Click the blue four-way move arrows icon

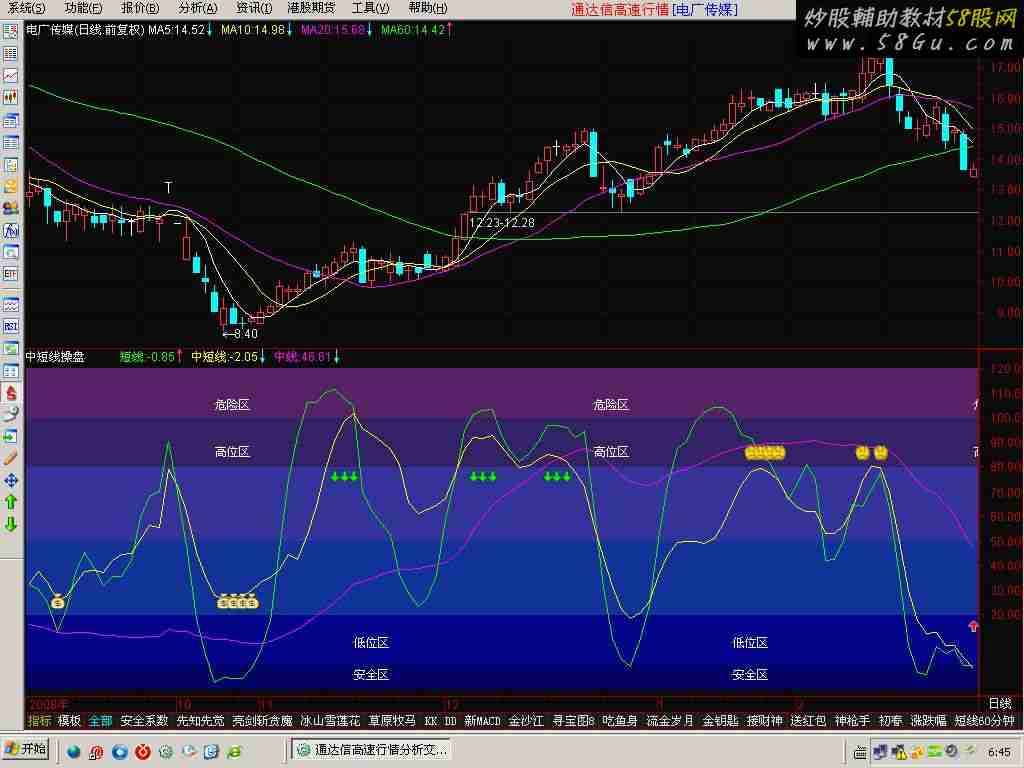[10, 480]
